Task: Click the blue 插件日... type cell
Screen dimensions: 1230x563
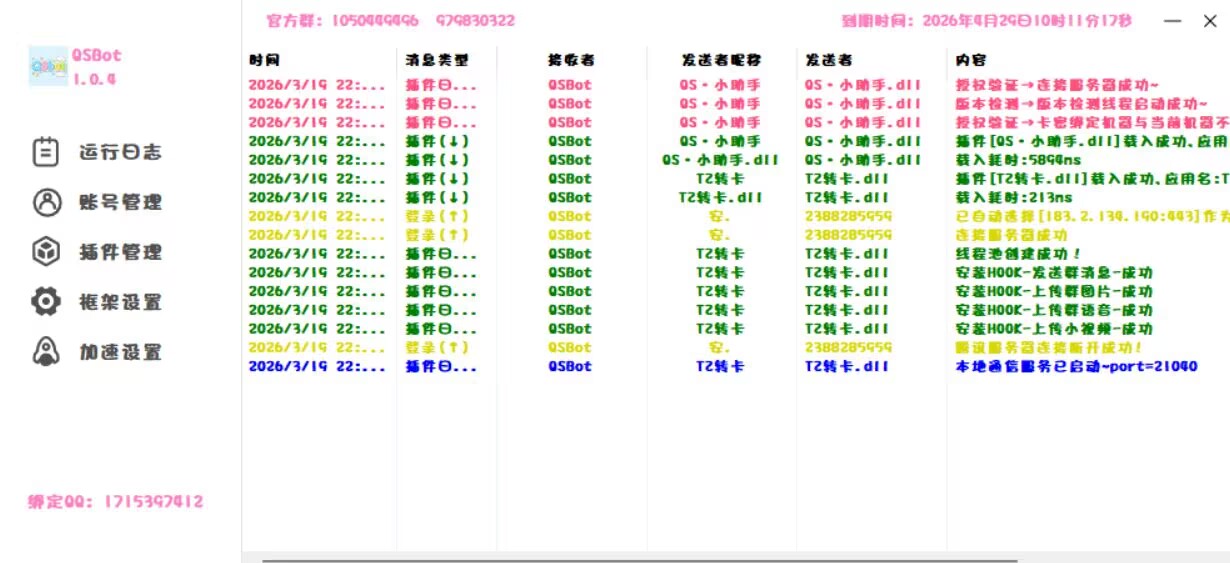Action: click(x=441, y=366)
